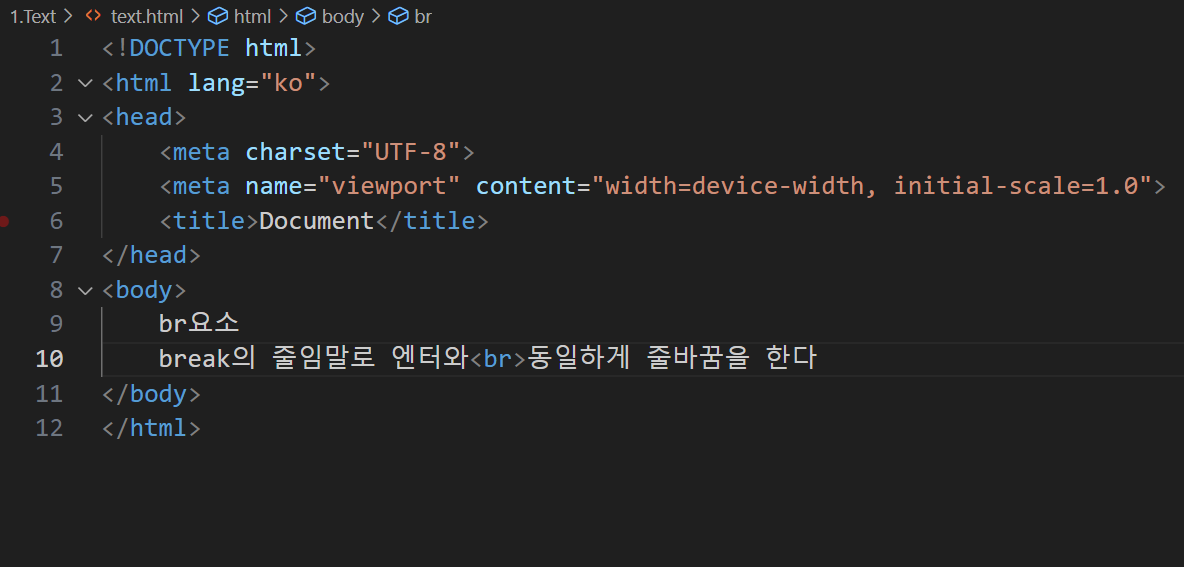
Task: Collapse the html tag fold on line 2
Action: click(85, 83)
